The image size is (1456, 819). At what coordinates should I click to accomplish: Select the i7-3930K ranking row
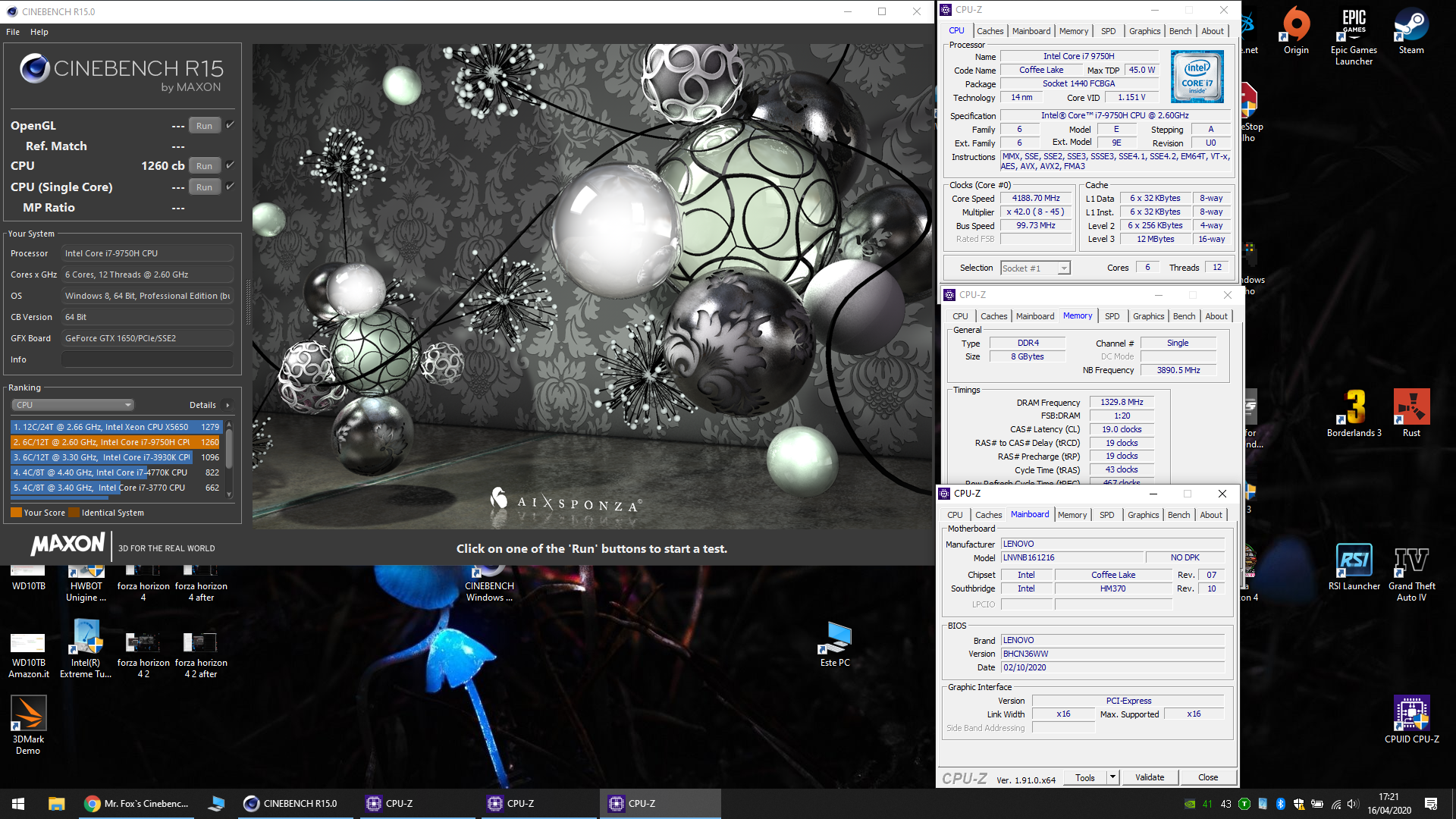[116, 457]
